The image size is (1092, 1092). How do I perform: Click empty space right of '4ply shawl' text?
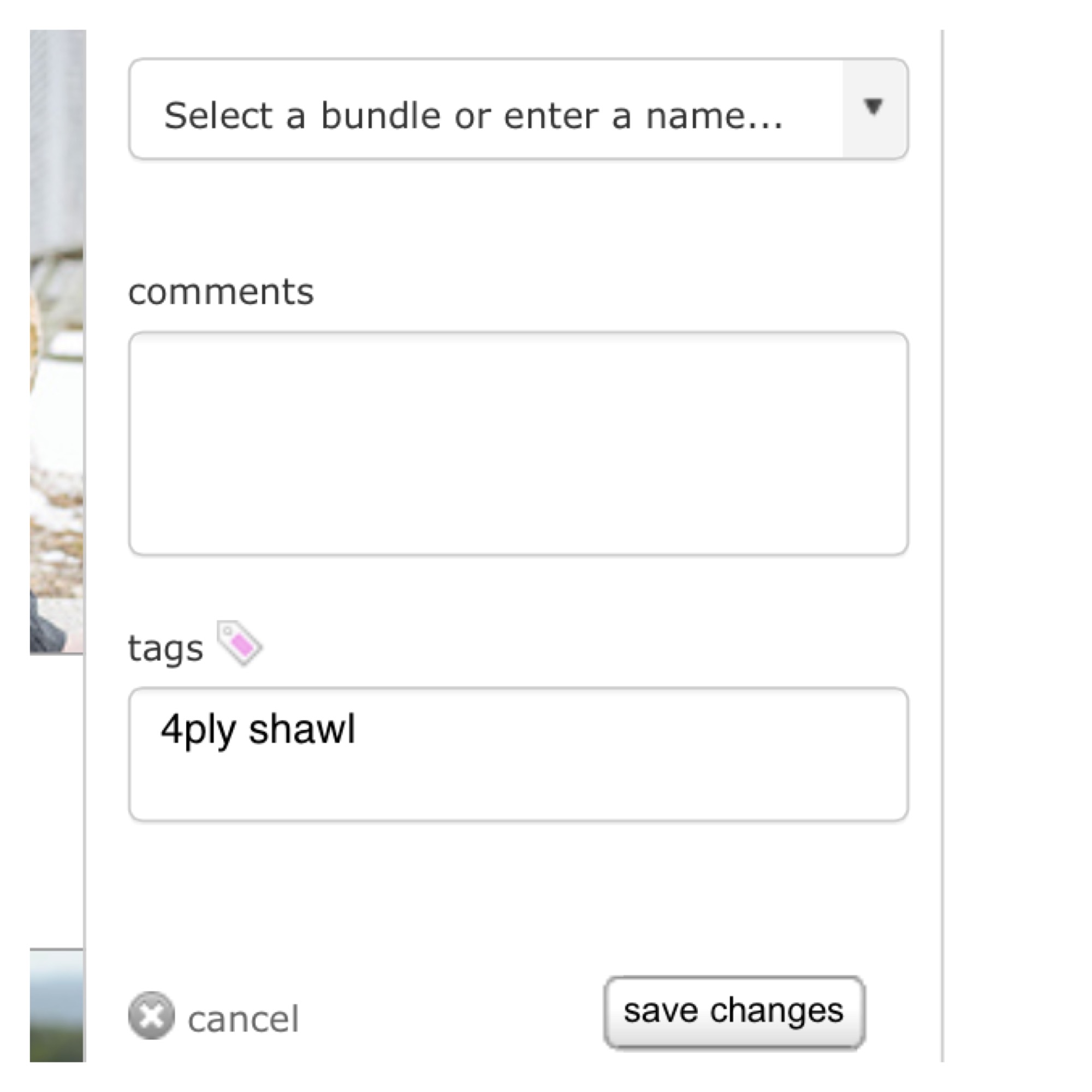[x=622, y=729]
